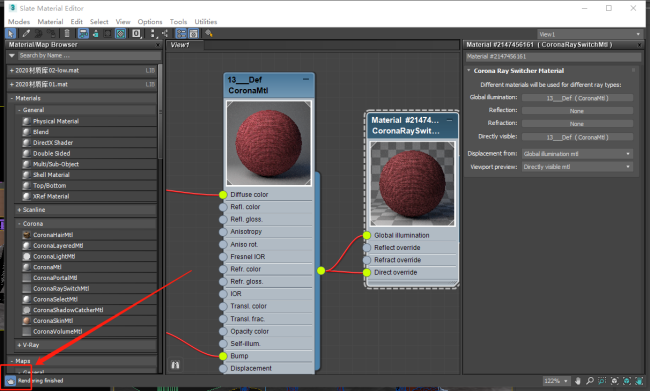Collapse CoronaRaySwitch node minus button
Screen dimensions: 650x391
449,120
